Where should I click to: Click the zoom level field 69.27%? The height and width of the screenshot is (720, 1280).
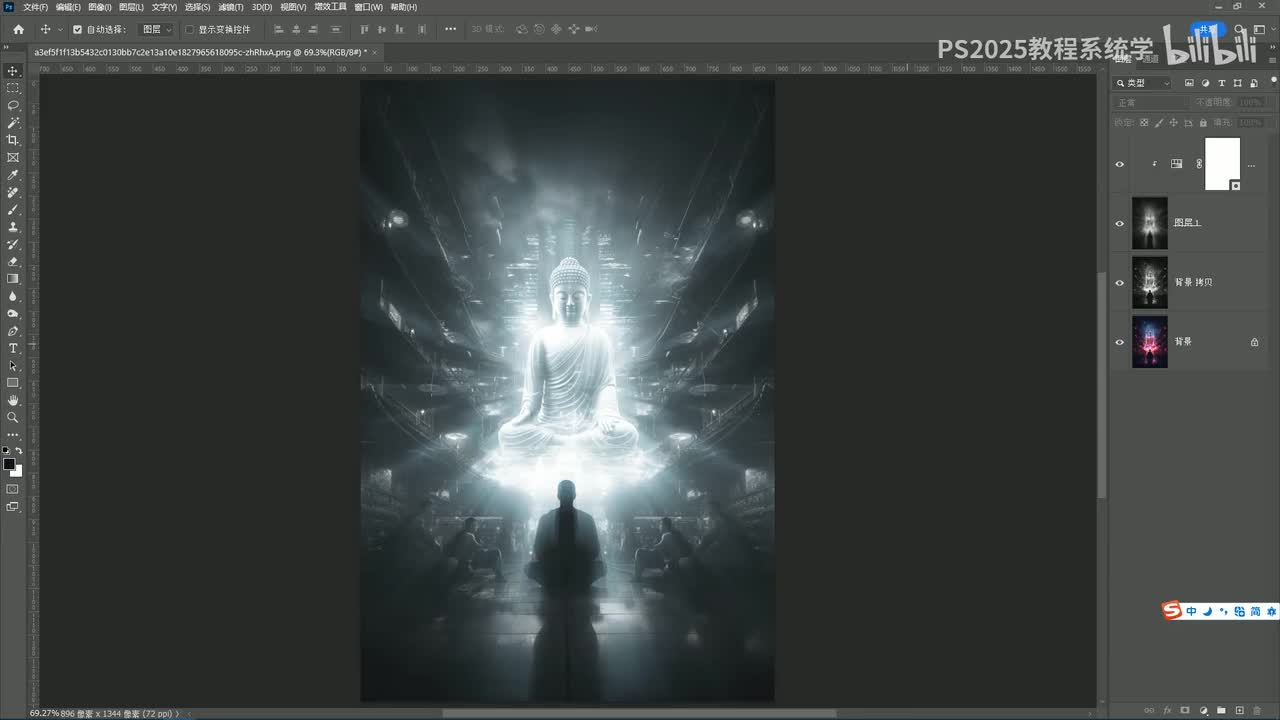(x=43, y=714)
